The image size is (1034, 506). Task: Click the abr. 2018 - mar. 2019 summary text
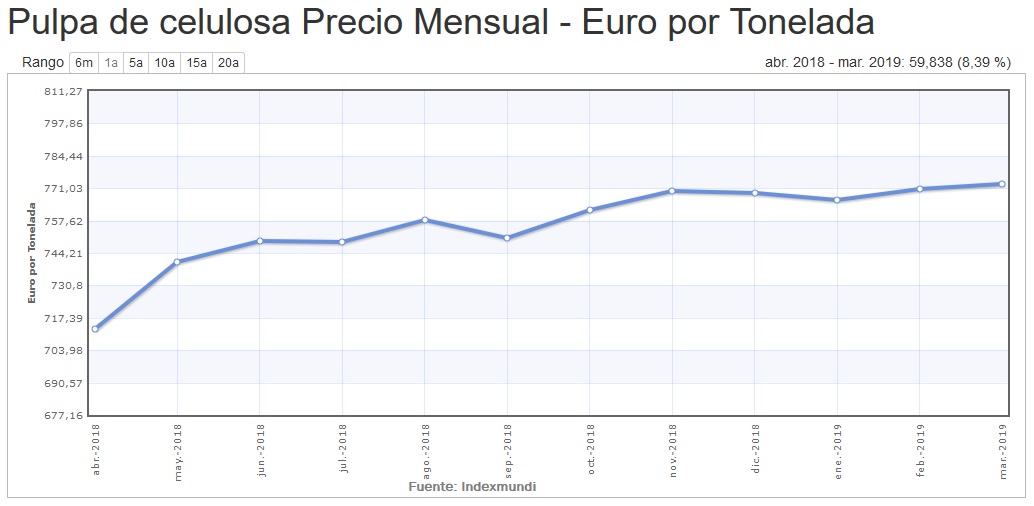pos(888,63)
